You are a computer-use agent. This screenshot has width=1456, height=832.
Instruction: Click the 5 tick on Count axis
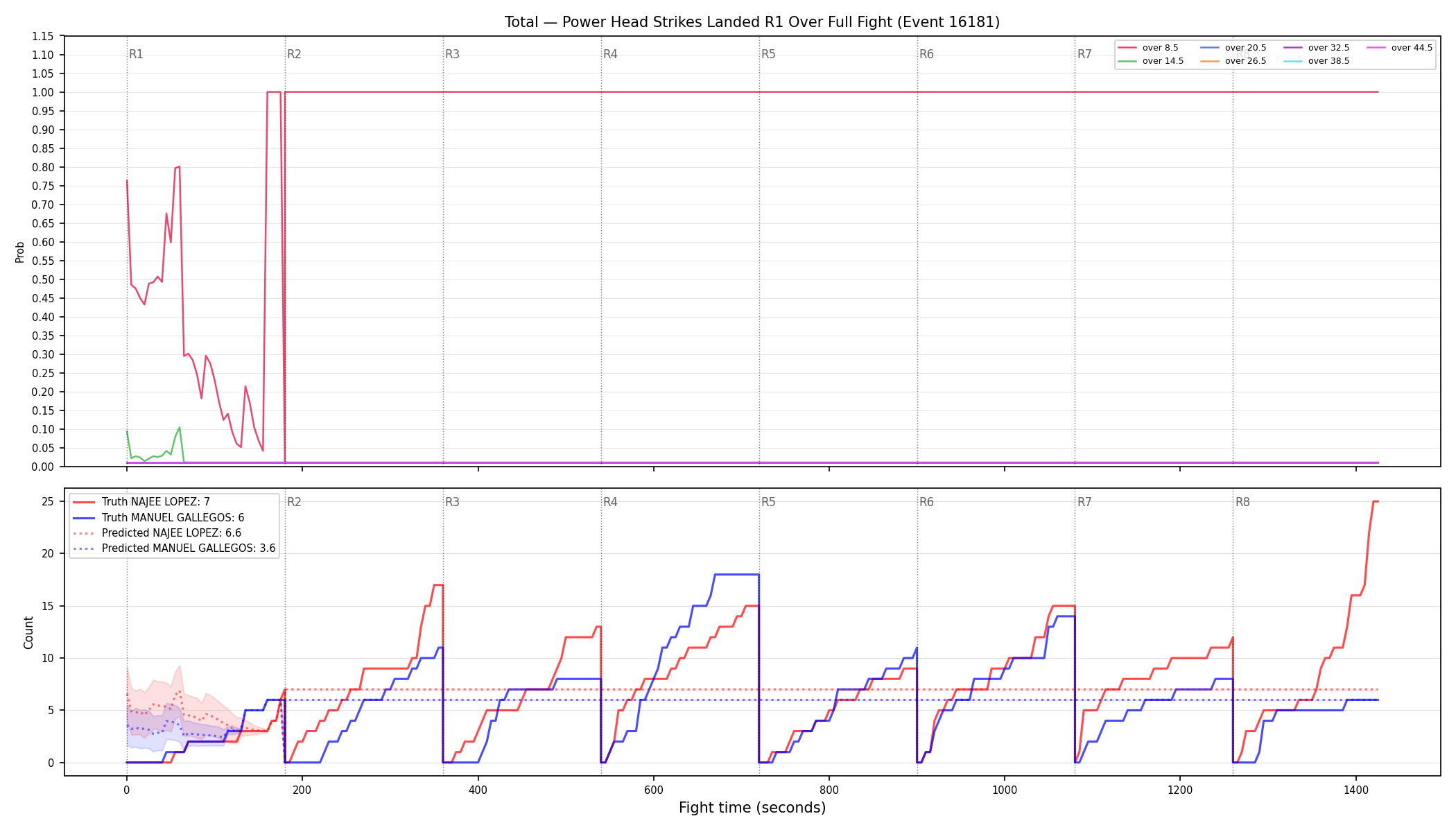[51, 711]
